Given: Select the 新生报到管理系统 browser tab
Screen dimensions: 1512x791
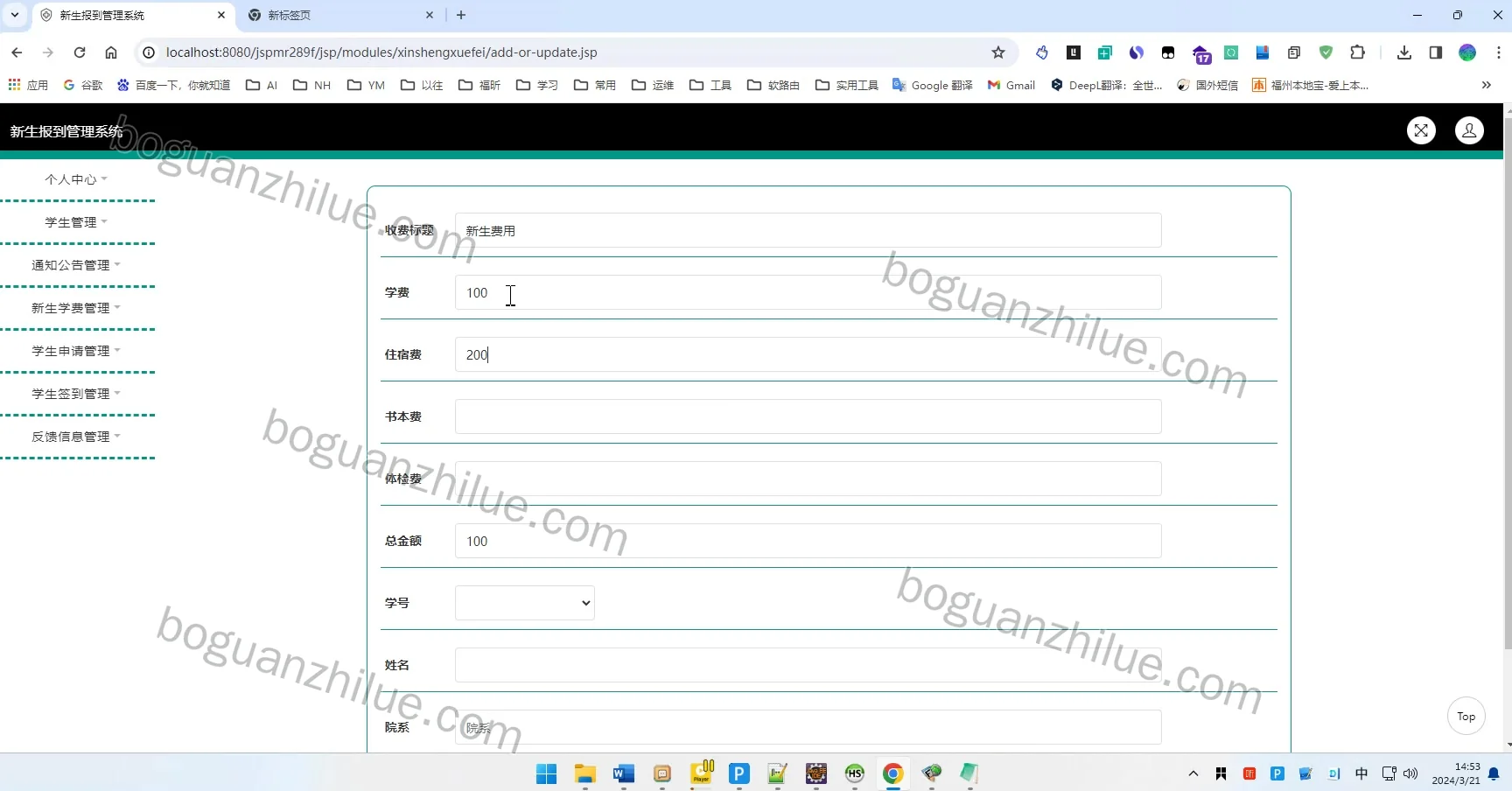Looking at the screenshot, I should [134, 16].
